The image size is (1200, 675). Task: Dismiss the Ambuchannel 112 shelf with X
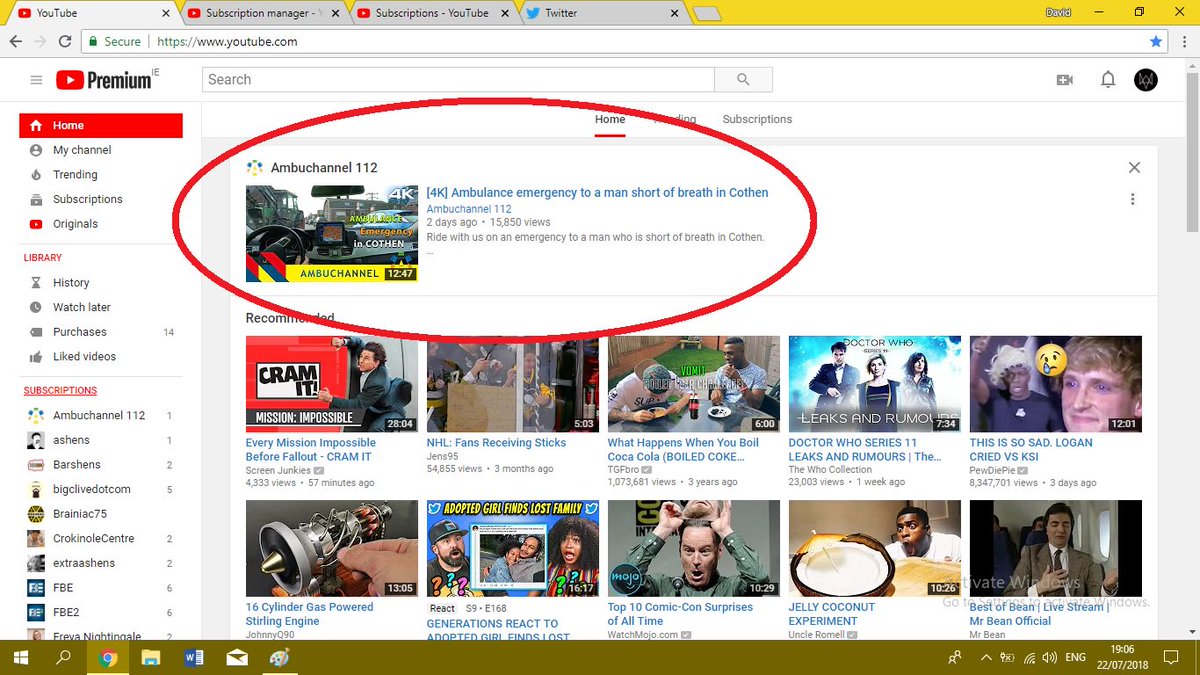pyautogui.click(x=1134, y=168)
